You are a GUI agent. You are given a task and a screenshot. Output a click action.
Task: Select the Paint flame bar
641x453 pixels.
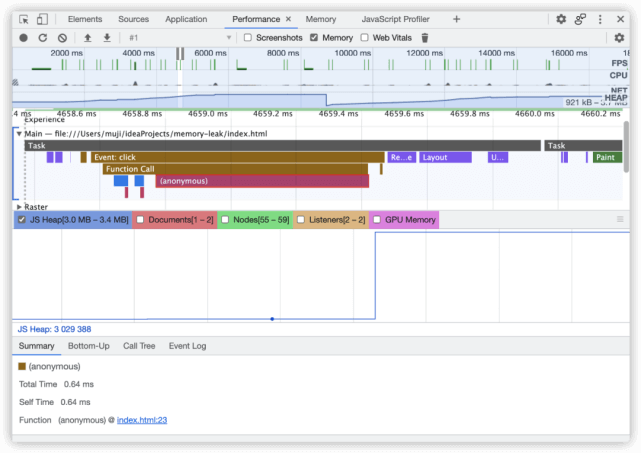[607, 157]
